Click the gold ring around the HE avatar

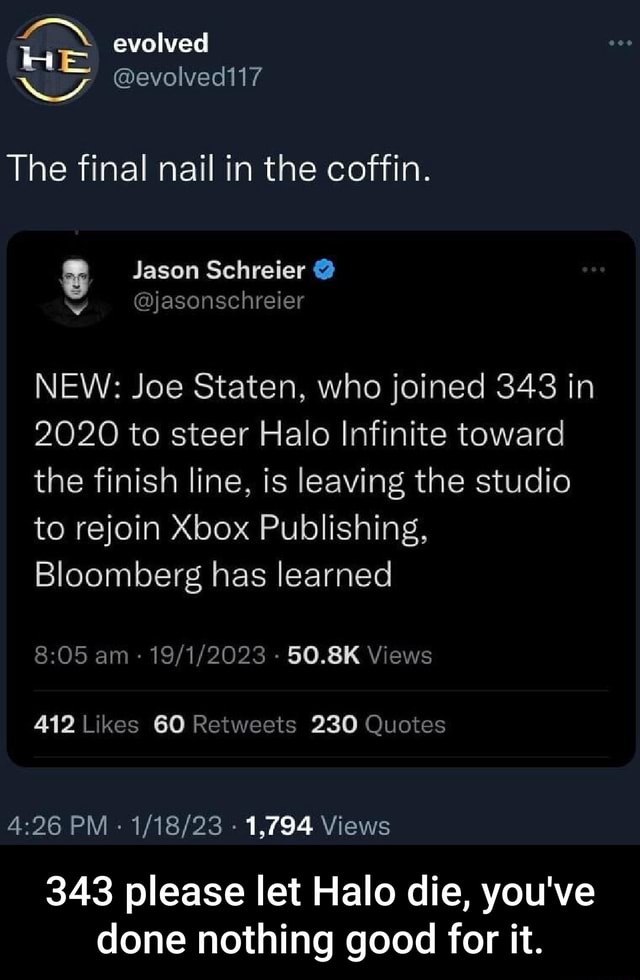[50, 22]
